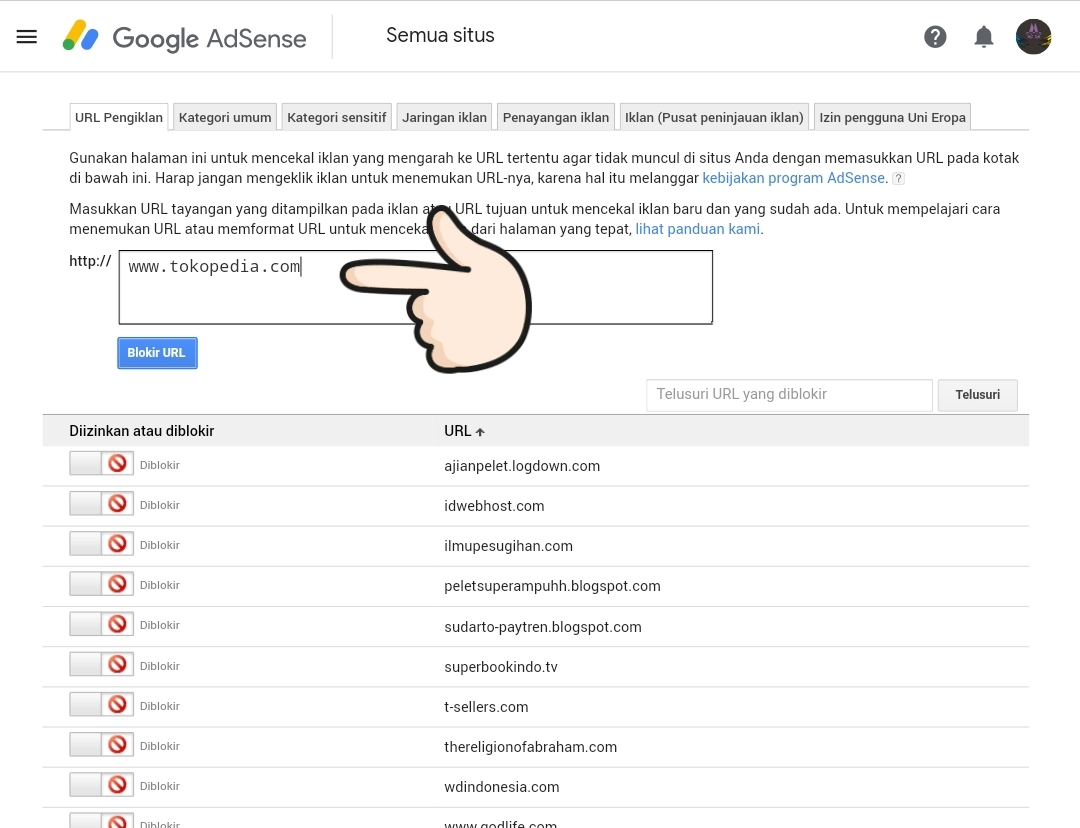Click the Telusuri URL yang diblokir field
1080x828 pixels.
click(x=789, y=395)
